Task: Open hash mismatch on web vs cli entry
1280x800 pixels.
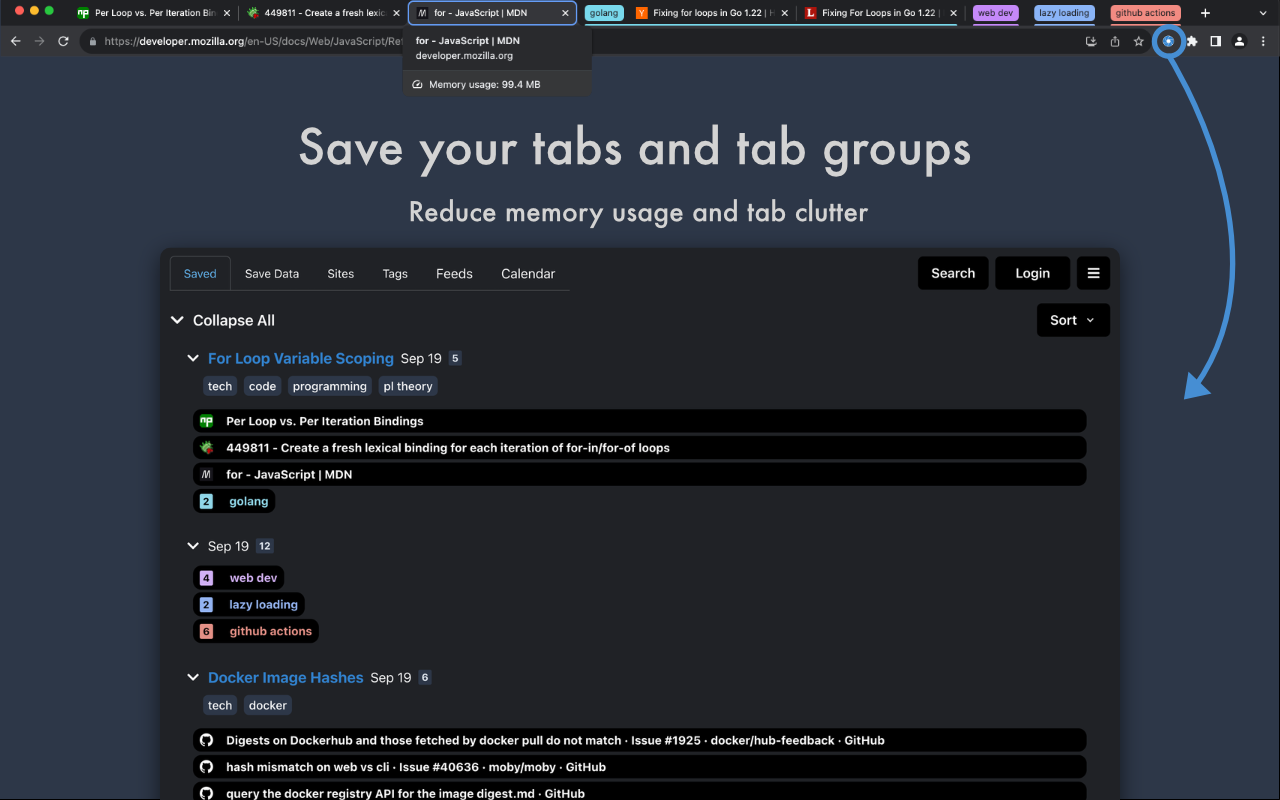Action: click(639, 767)
